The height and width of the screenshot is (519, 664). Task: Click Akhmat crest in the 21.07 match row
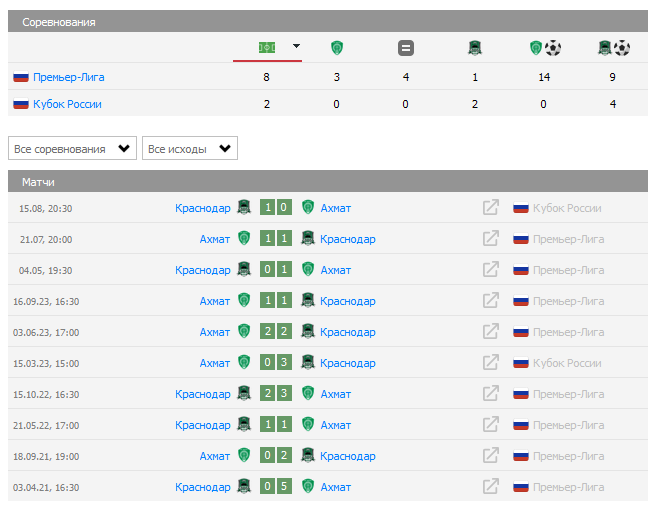tap(244, 239)
